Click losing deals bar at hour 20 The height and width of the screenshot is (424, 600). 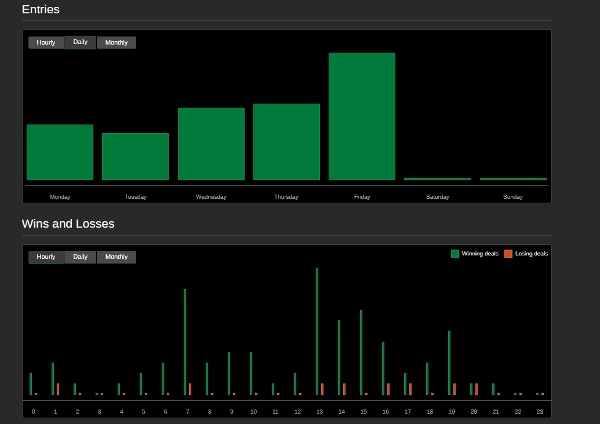476,389
